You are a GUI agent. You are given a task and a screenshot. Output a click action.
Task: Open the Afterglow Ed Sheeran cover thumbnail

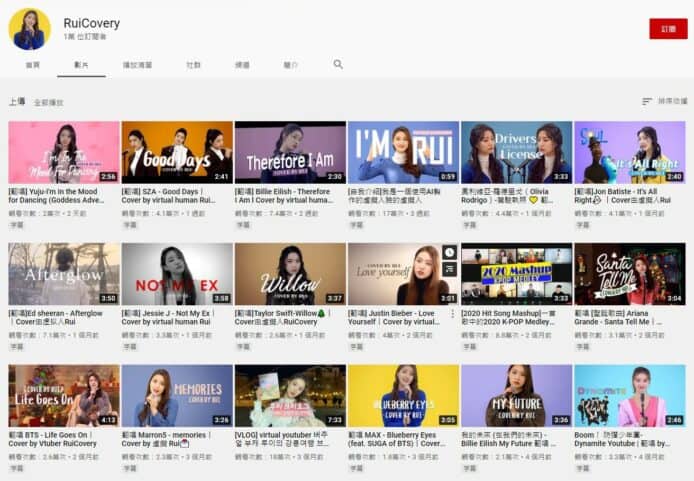(x=63, y=273)
